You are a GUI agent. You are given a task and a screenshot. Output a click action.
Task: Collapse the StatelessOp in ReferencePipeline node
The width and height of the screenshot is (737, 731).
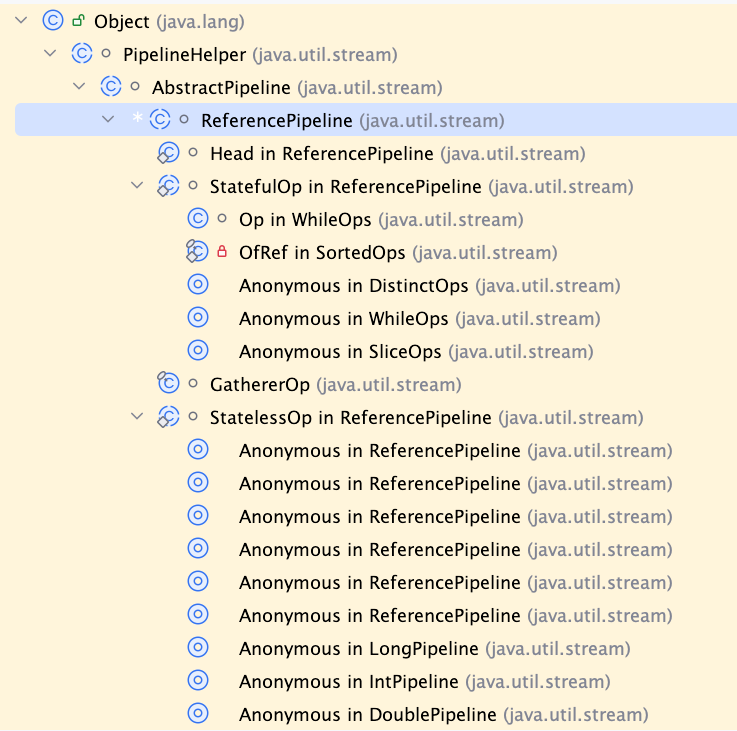coord(137,416)
